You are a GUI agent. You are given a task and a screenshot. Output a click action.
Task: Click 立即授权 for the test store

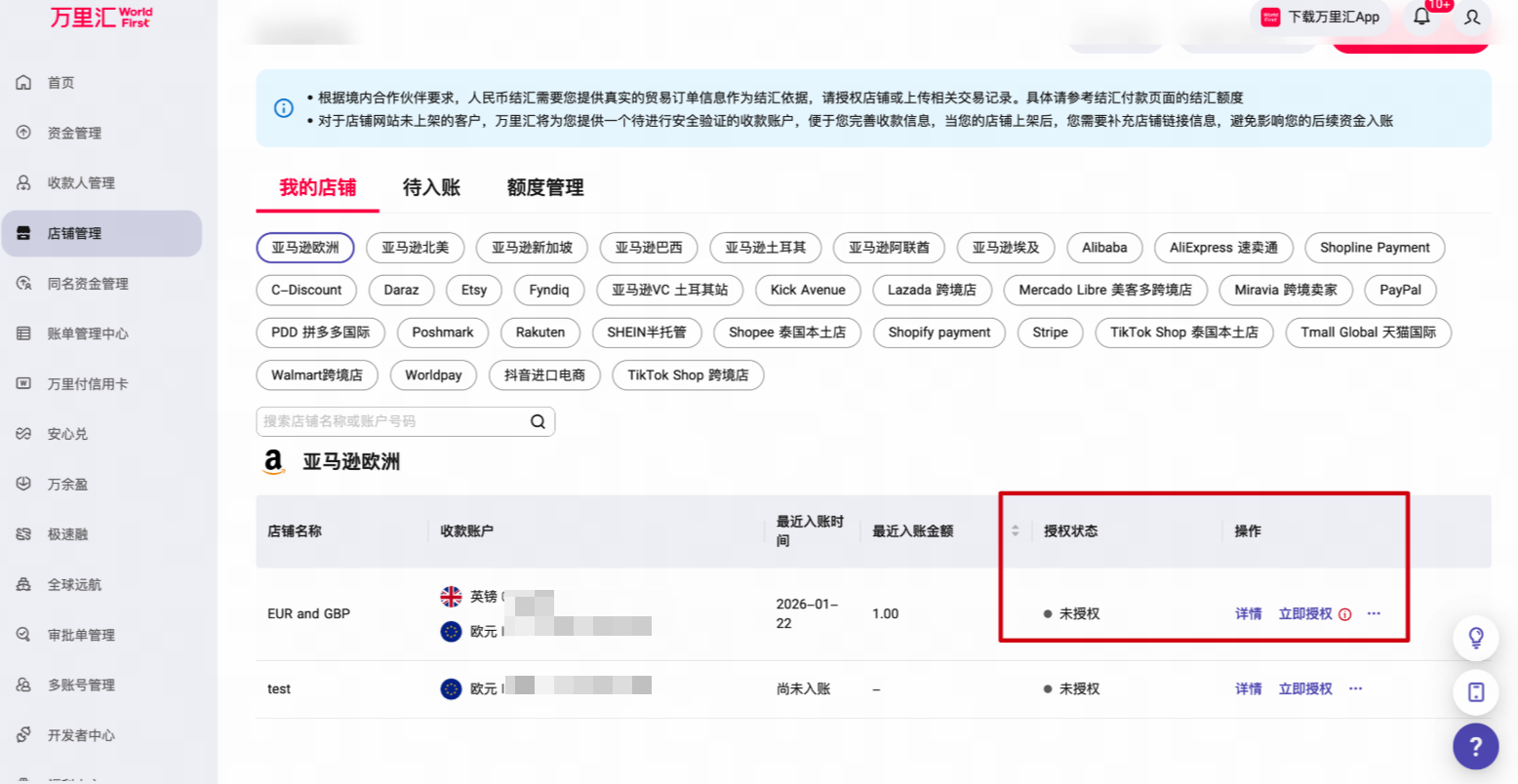point(1305,688)
